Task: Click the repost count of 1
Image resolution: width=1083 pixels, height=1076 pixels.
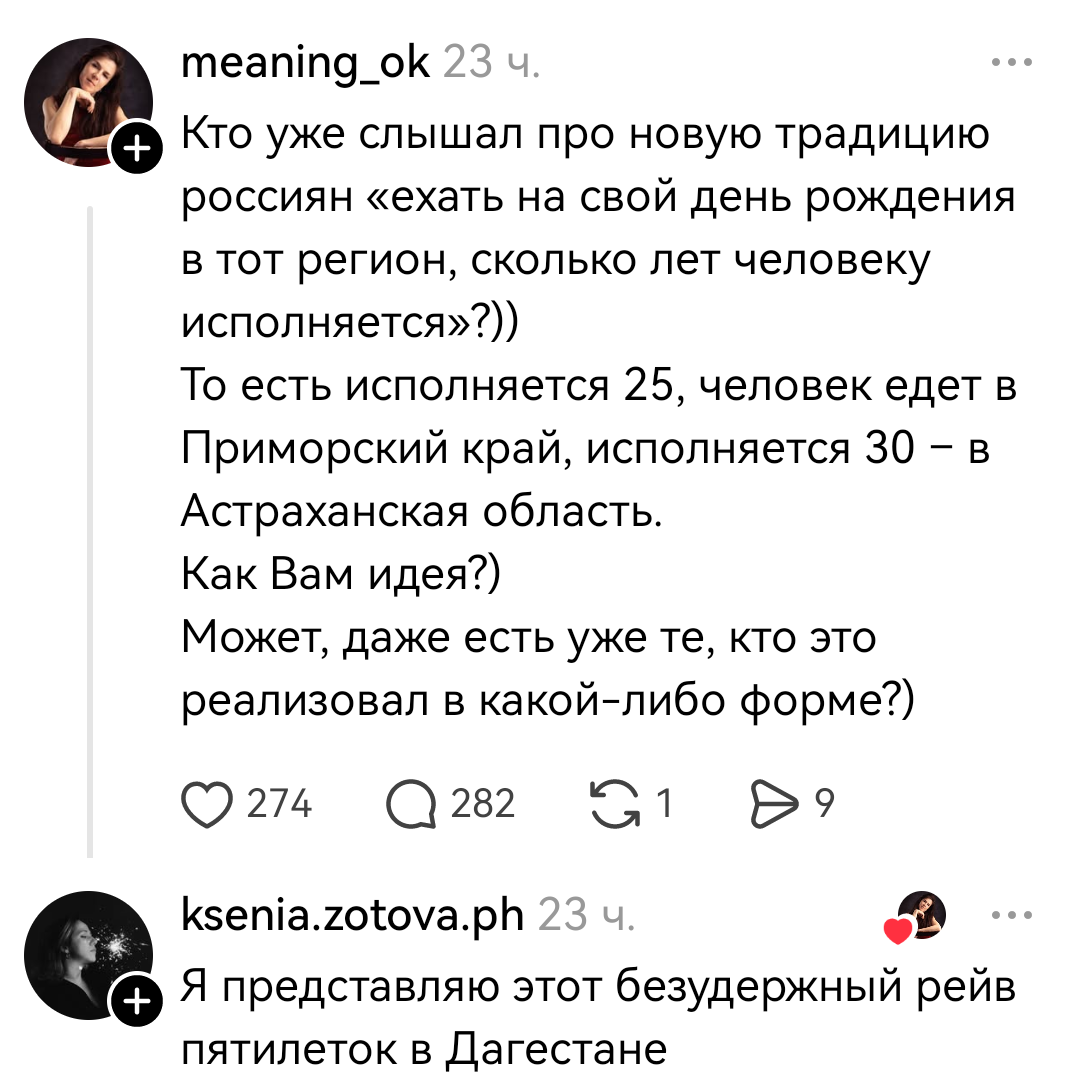Action: pyautogui.click(x=663, y=803)
